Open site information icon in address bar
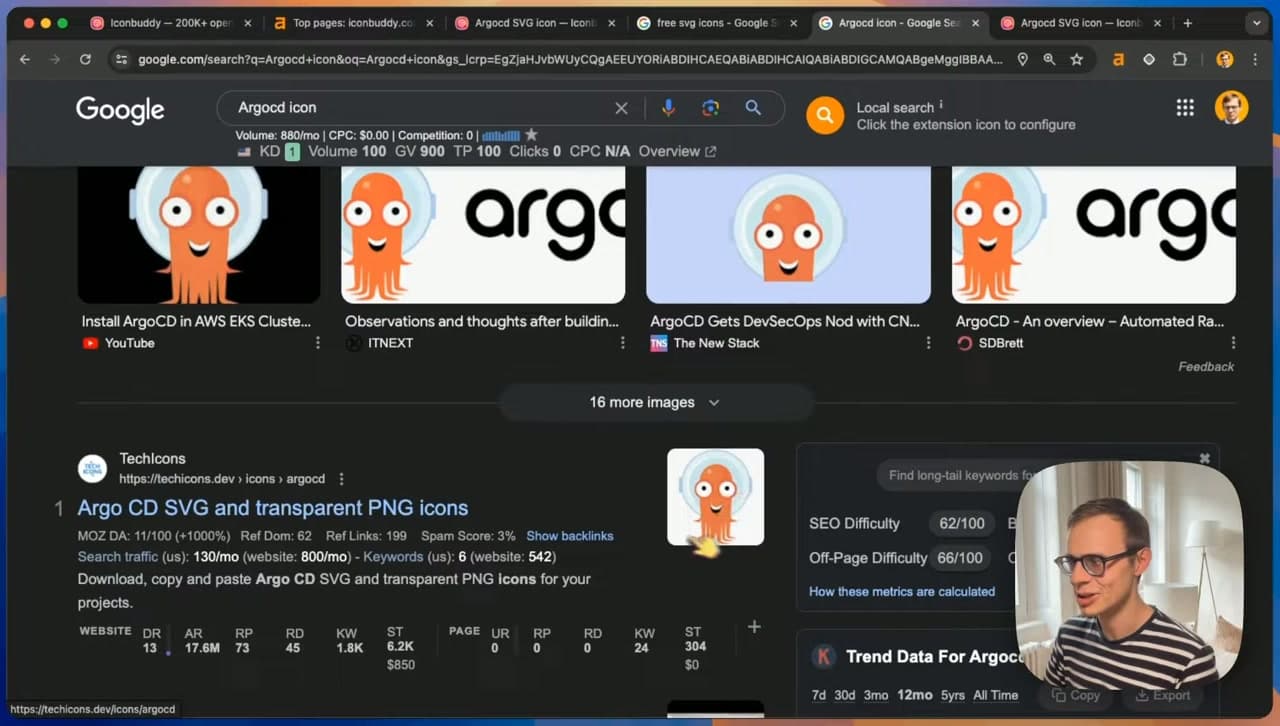The height and width of the screenshot is (726, 1280). point(121,60)
